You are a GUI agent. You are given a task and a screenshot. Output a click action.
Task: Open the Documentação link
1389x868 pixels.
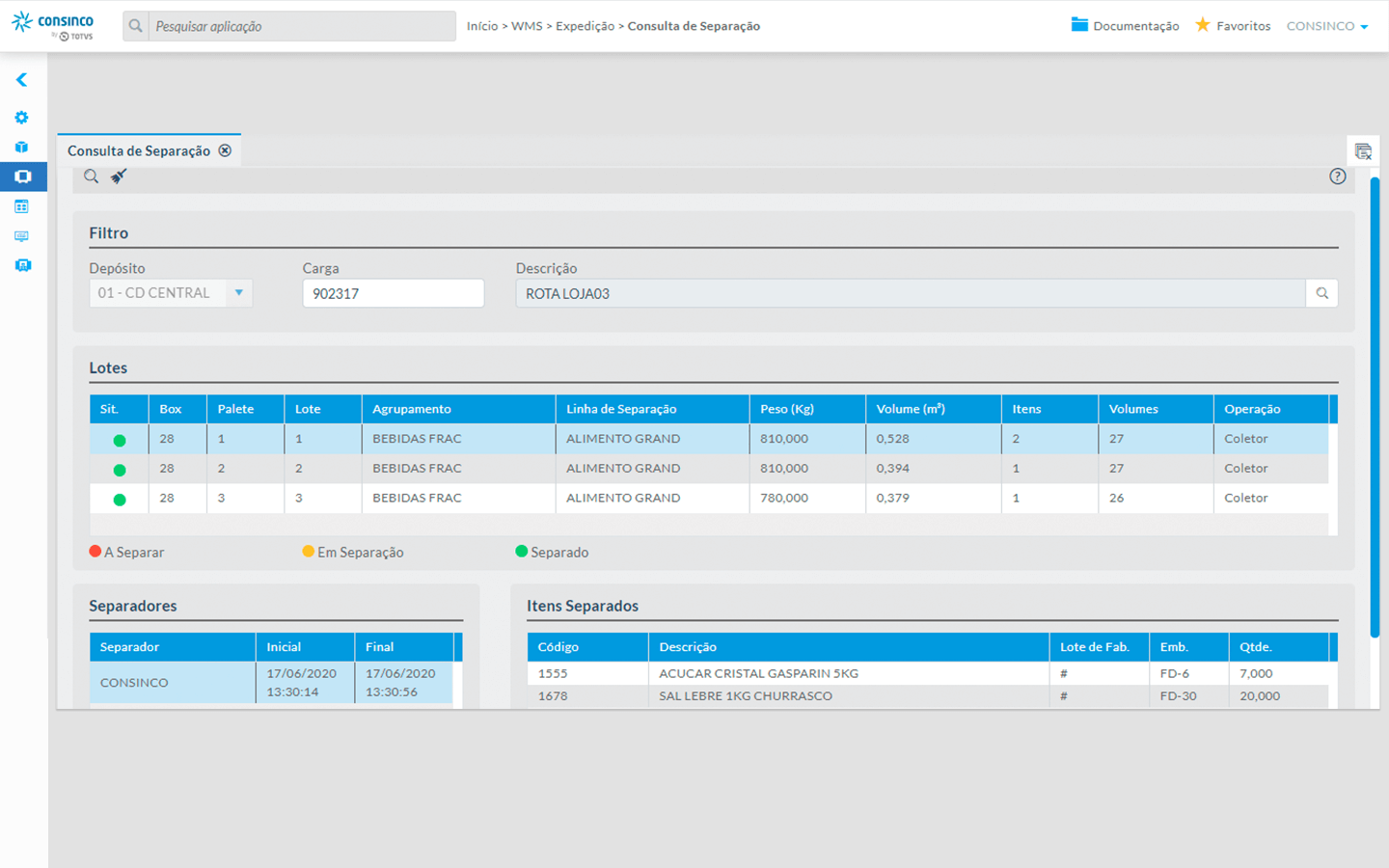click(1125, 26)
